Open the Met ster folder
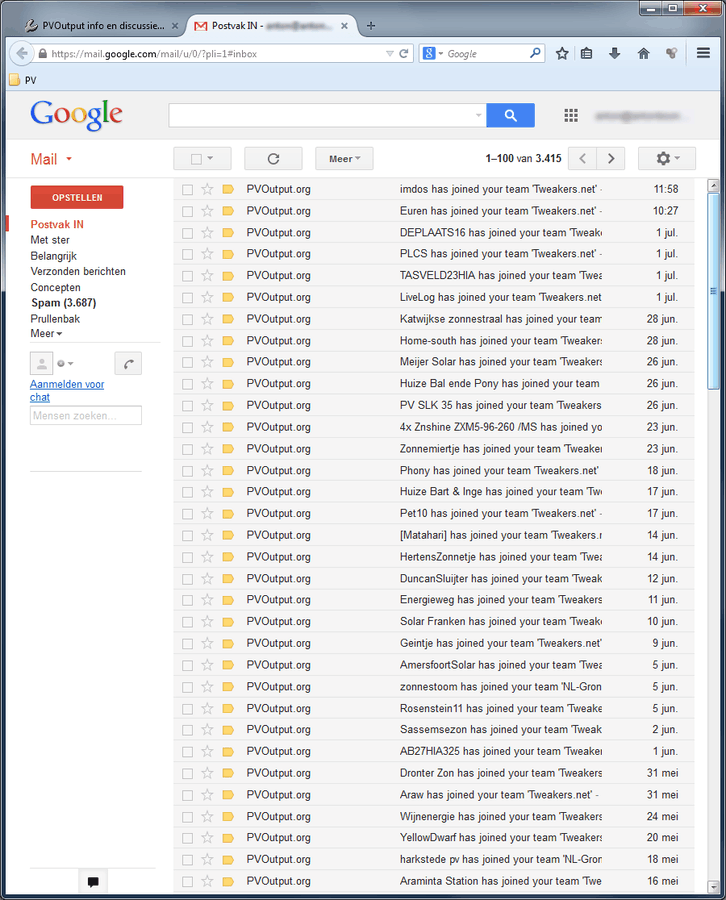726x900 pixels. [50, 240]
